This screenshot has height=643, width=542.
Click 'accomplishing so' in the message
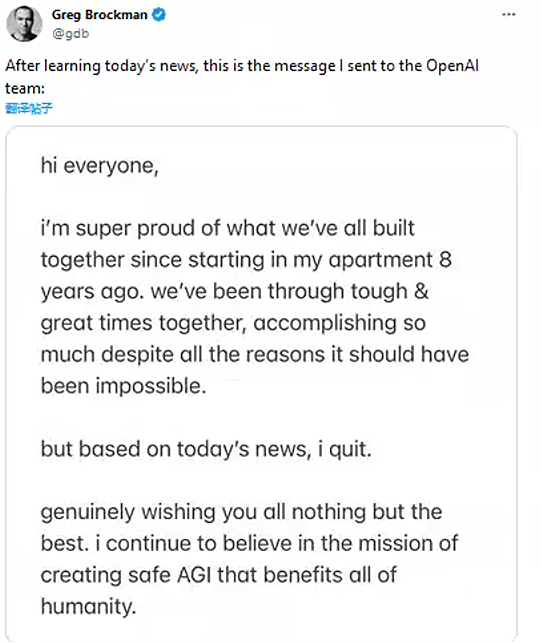click(339, 323)
